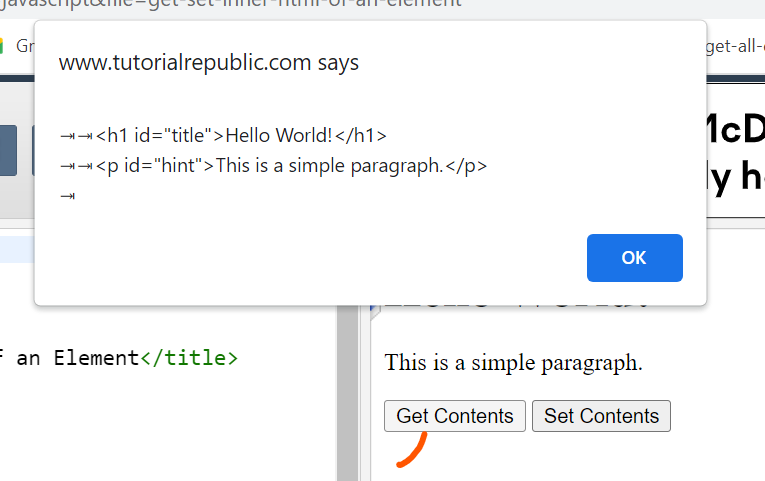
Task: Click the h1 Hello World line in alert
Action: click(240, 136)
